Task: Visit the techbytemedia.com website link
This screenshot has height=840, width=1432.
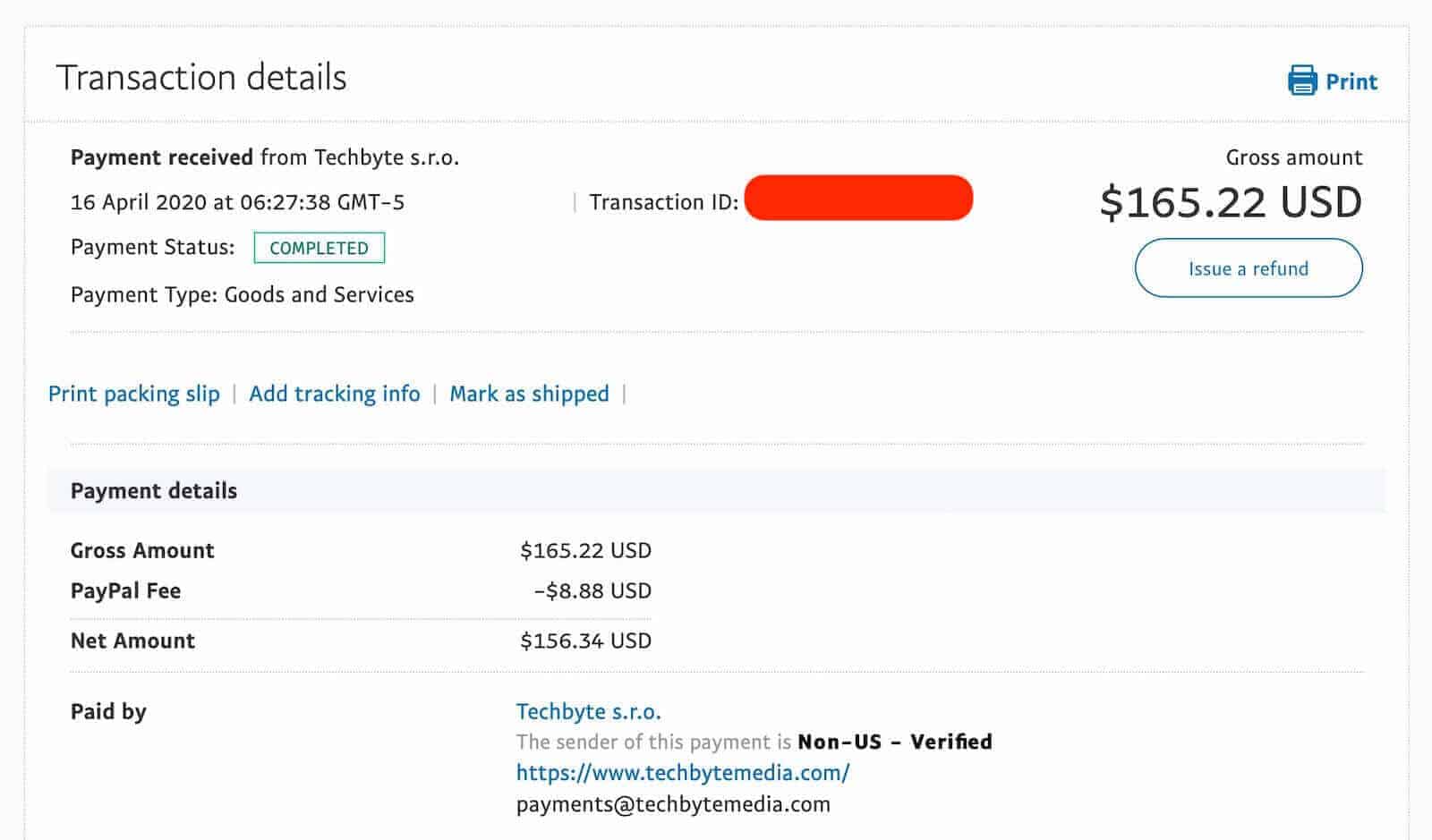Action: click(683, 772)
